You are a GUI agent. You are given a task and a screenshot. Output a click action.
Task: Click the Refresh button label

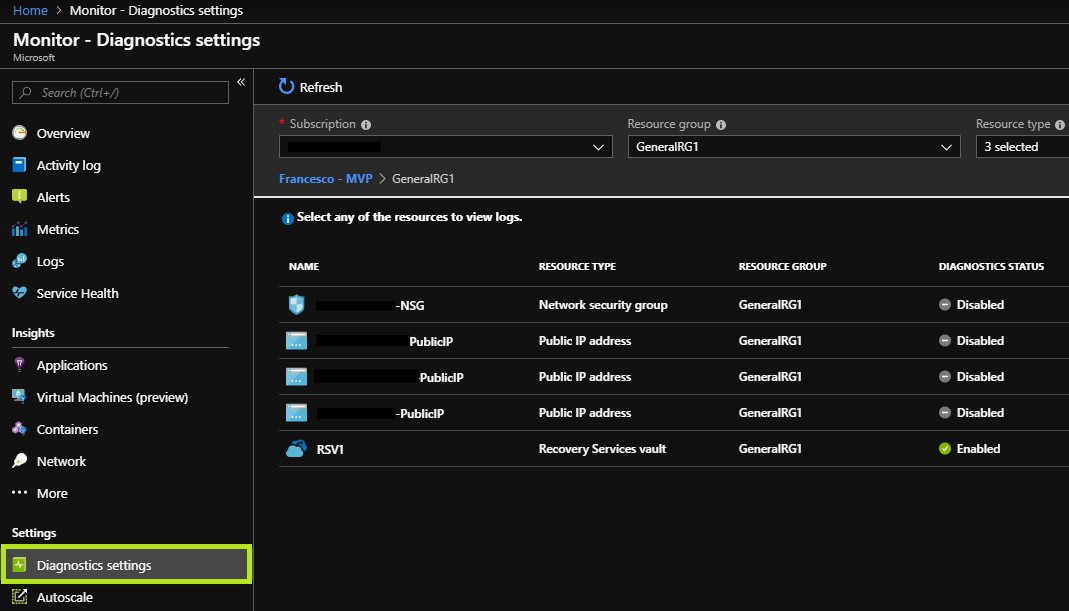tap(321, 87)
